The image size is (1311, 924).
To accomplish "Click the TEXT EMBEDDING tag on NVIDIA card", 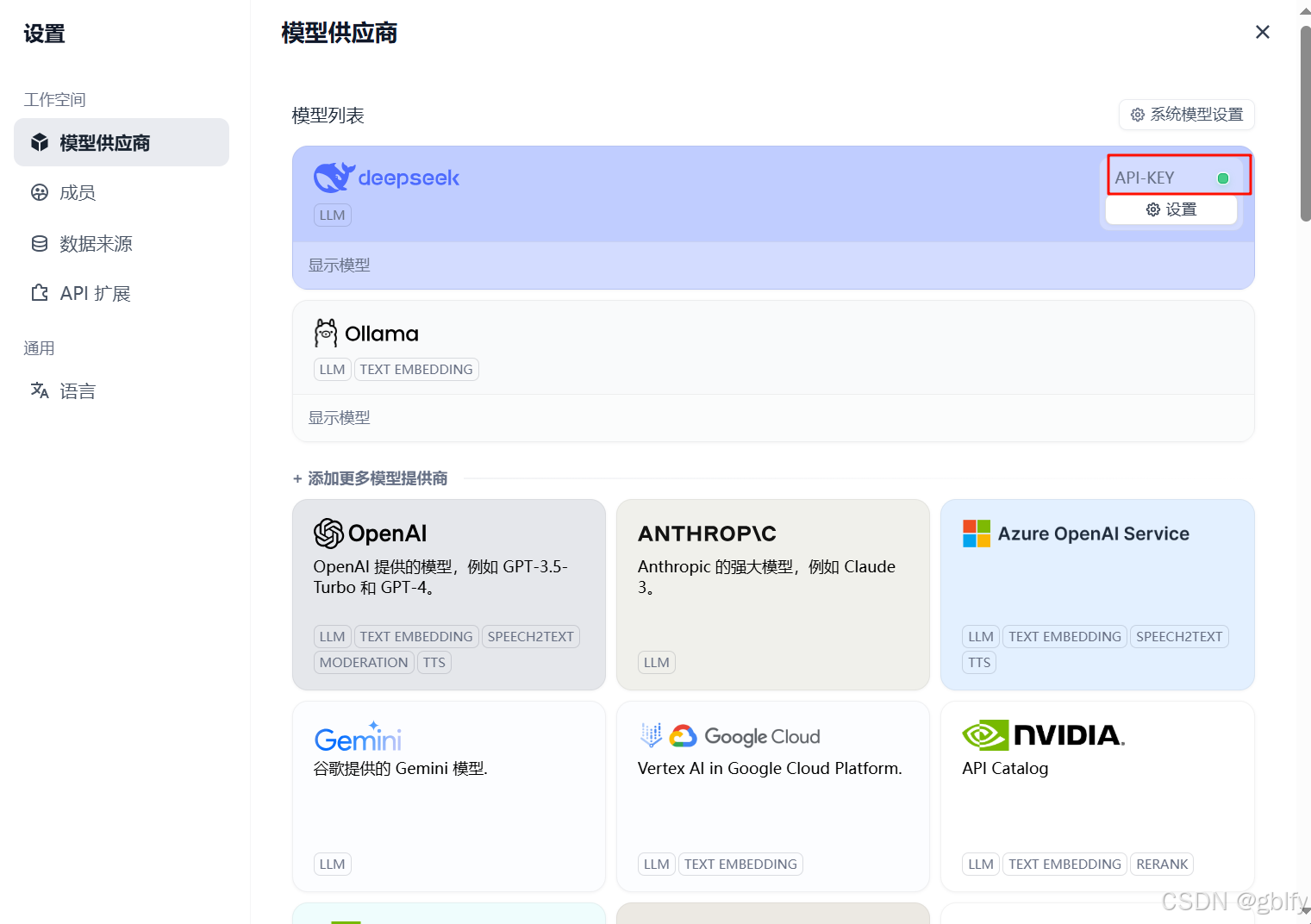I will 1064,865.
